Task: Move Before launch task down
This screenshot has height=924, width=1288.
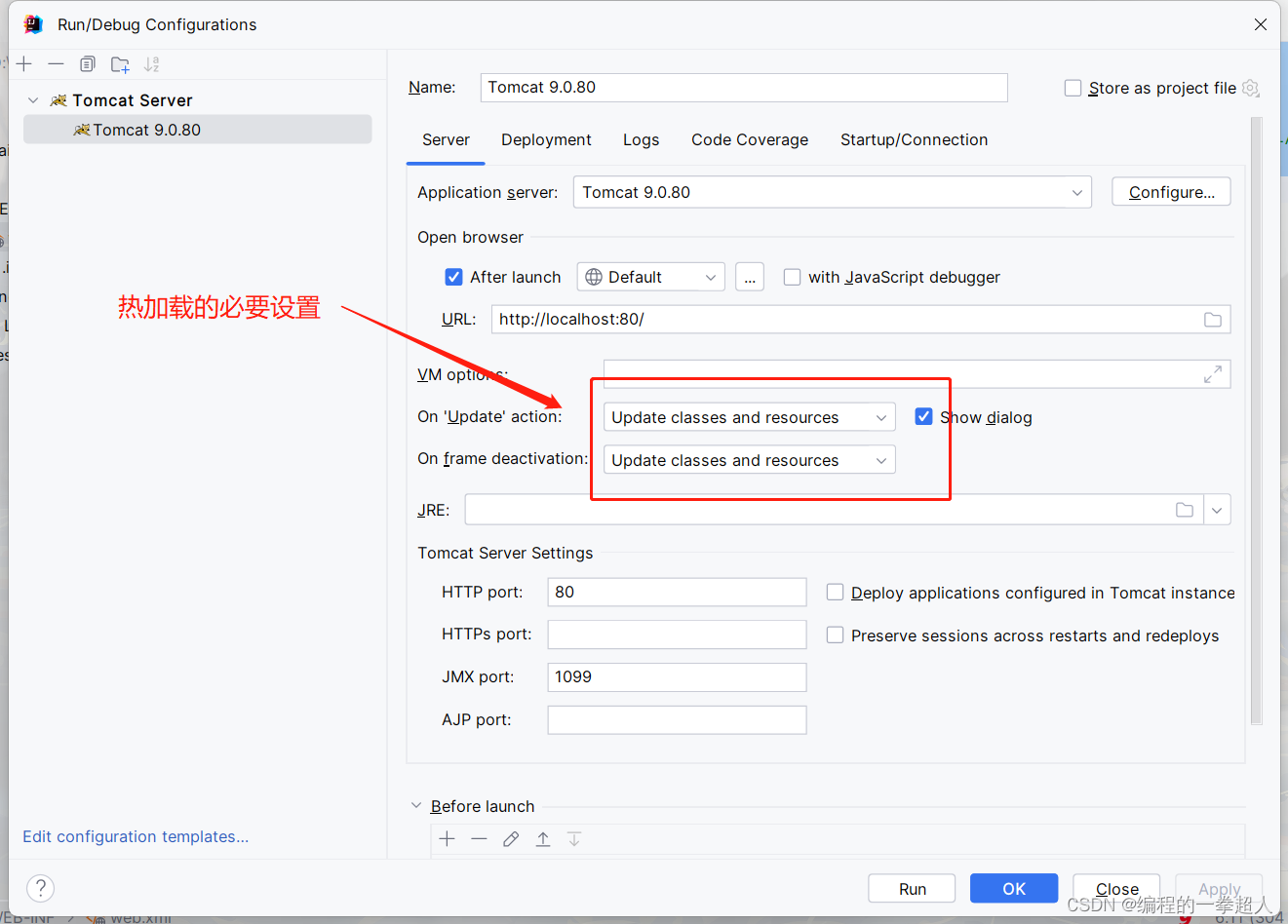Action: click(574, 839)
